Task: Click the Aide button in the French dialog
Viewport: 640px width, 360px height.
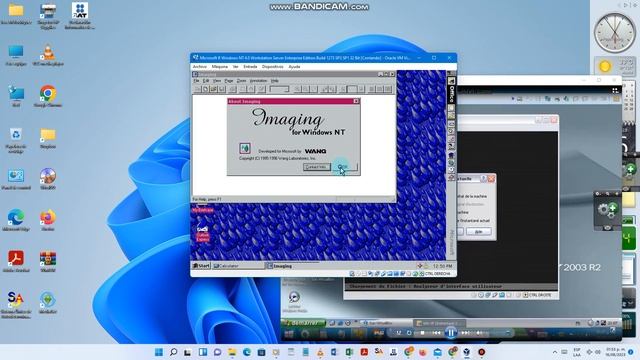Action: coord(478,231)
